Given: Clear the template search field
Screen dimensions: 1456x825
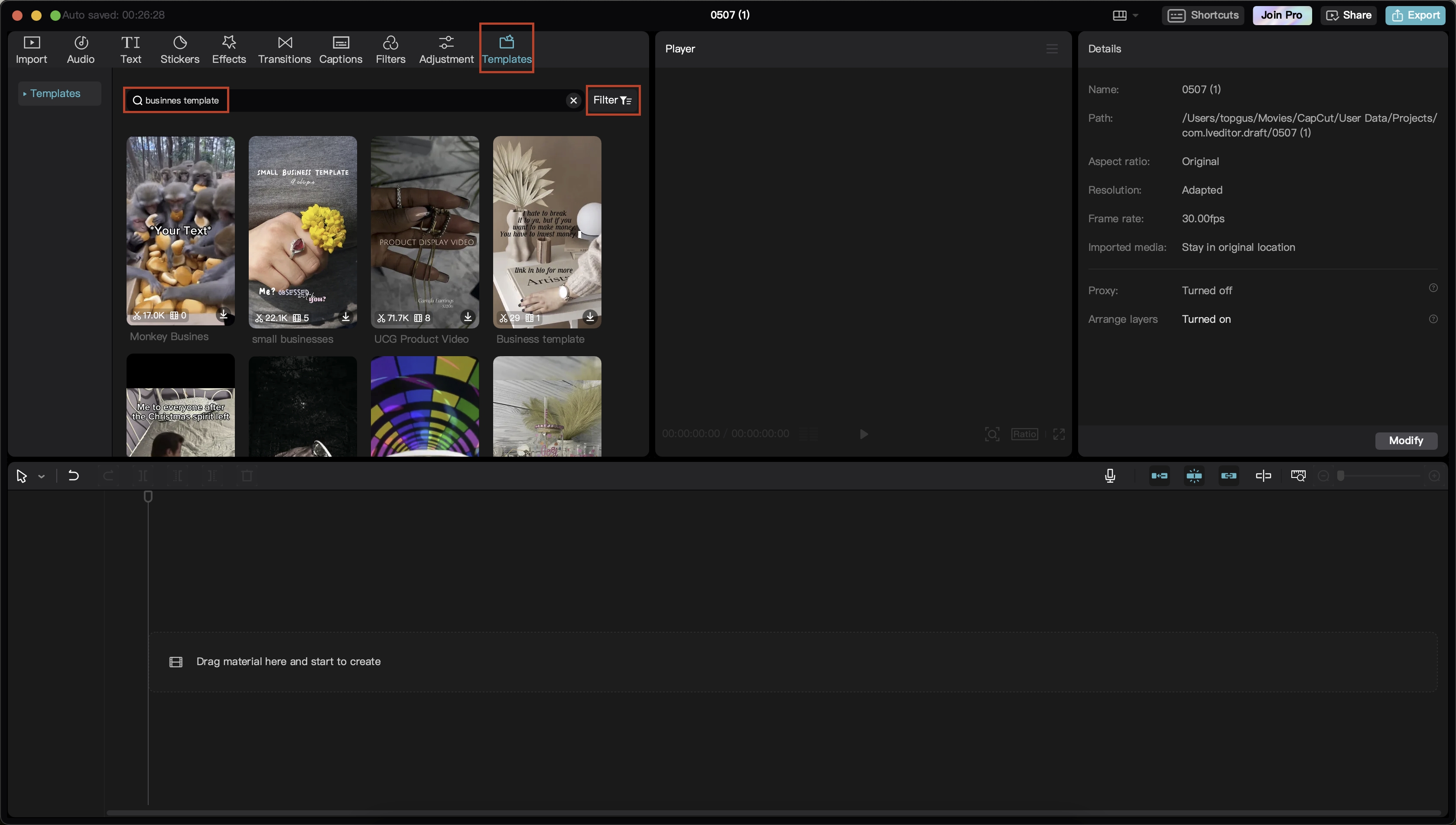Looking at the screenshot, I should [x=573, y=100].
